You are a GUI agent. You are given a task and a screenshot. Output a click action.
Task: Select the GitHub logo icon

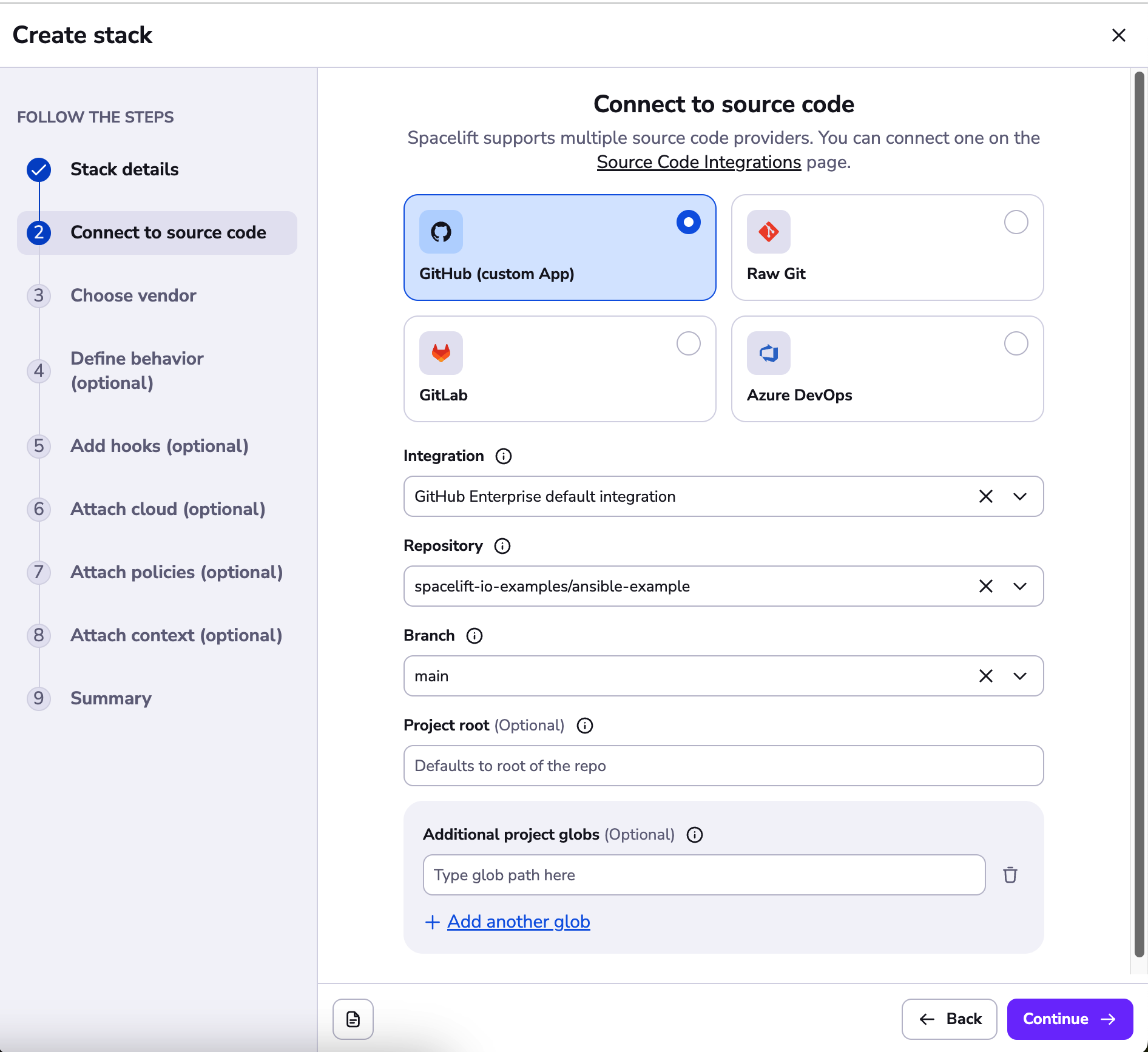click(x=441, y=231)
